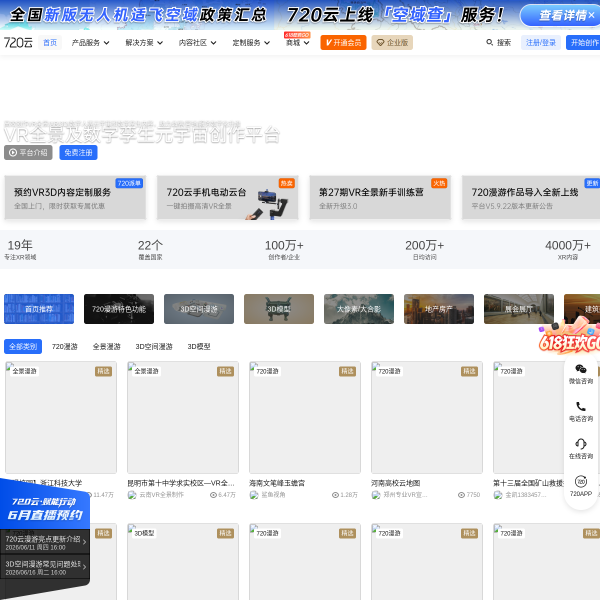Select the 3D模型 filter tab
Screen dimensions: 600x600
pyautogui.click(x=199, y=346)
